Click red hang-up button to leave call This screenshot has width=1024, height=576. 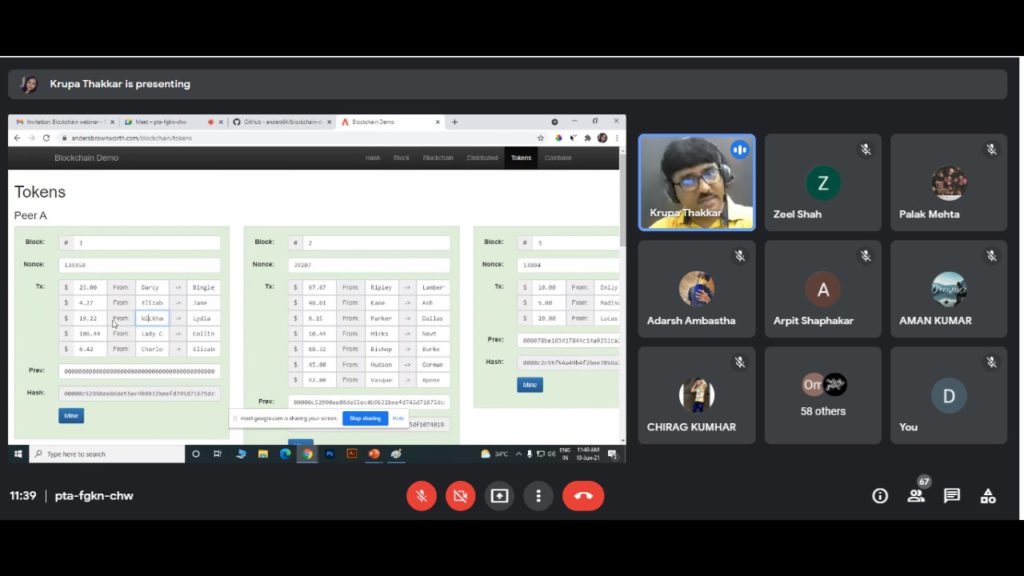coord(583,496)
